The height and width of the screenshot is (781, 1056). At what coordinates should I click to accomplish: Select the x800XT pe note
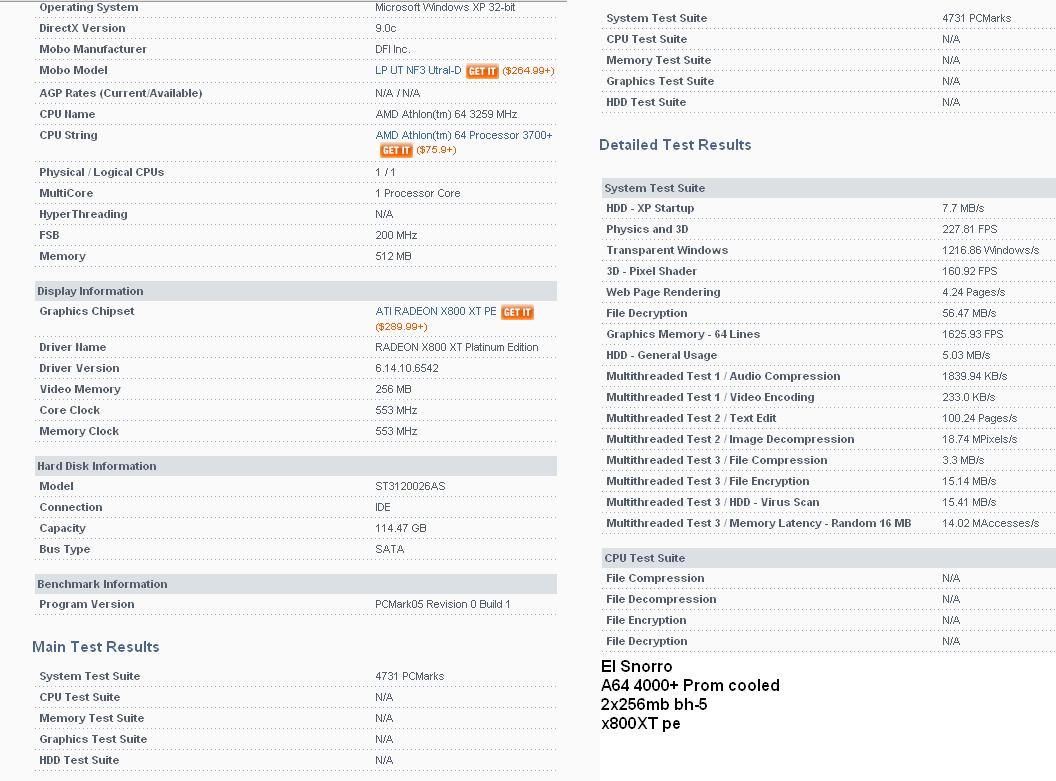click(x=640, y=724)
